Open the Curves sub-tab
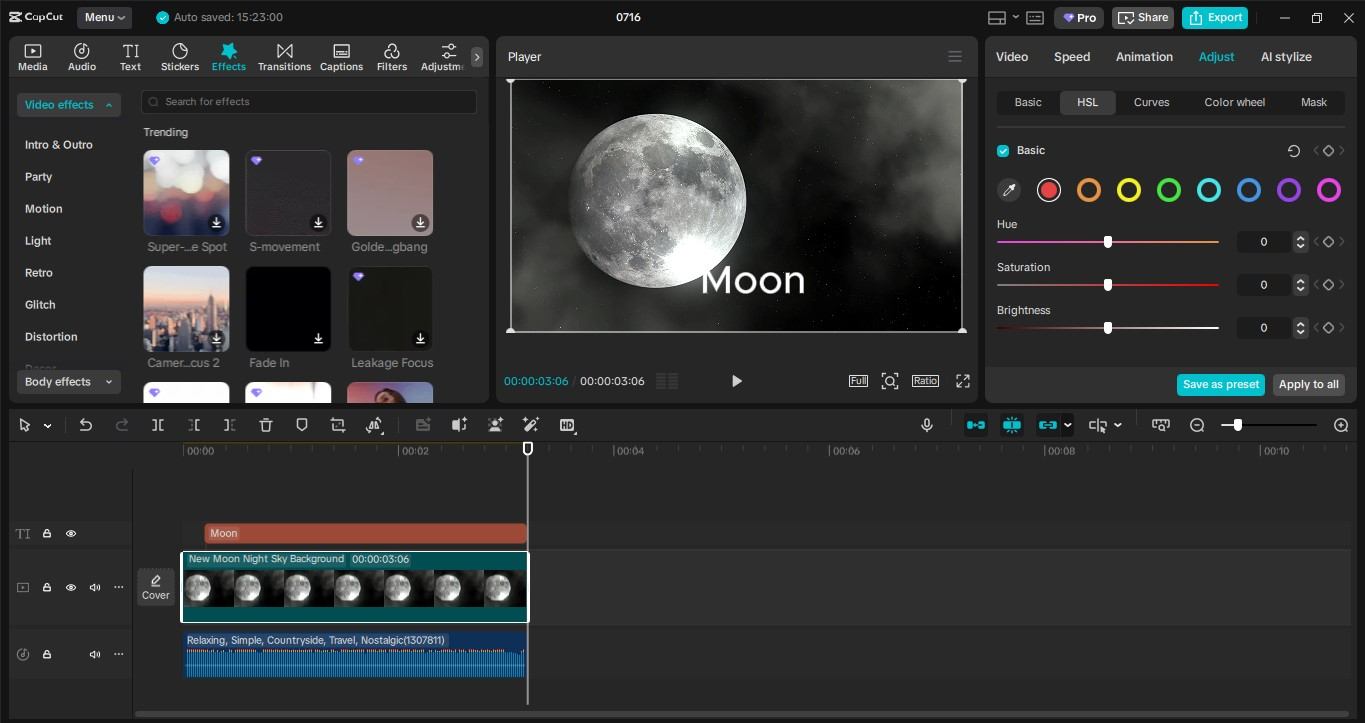Screen dimensions: 1365x723 (1151, 102)
